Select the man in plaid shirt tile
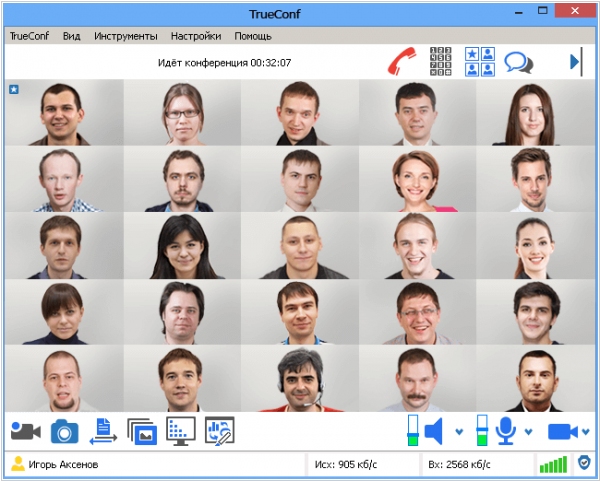Image resolution: width=600 pixels, height=481 pixels. click(x=64, y=179)
